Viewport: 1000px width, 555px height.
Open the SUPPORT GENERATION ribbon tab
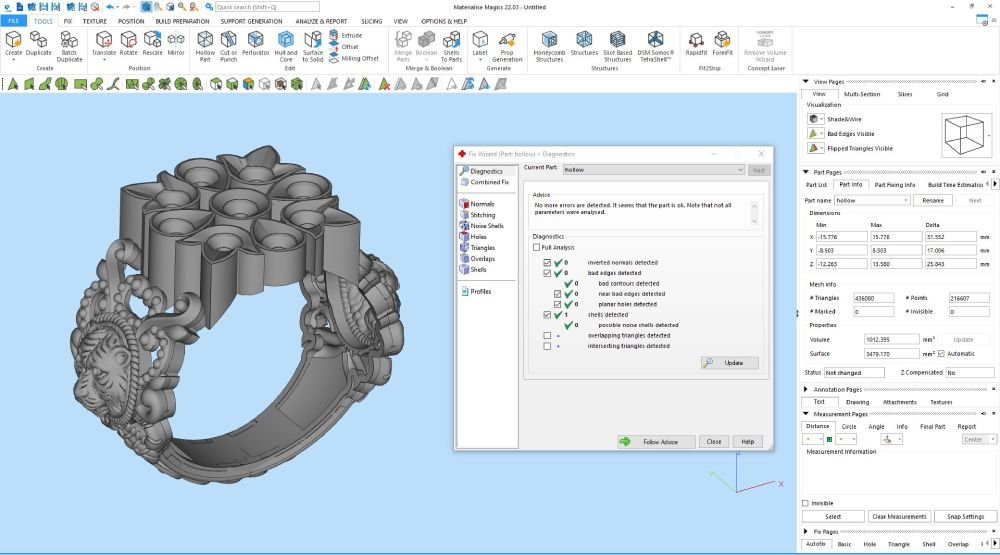[x=251, y=21]
